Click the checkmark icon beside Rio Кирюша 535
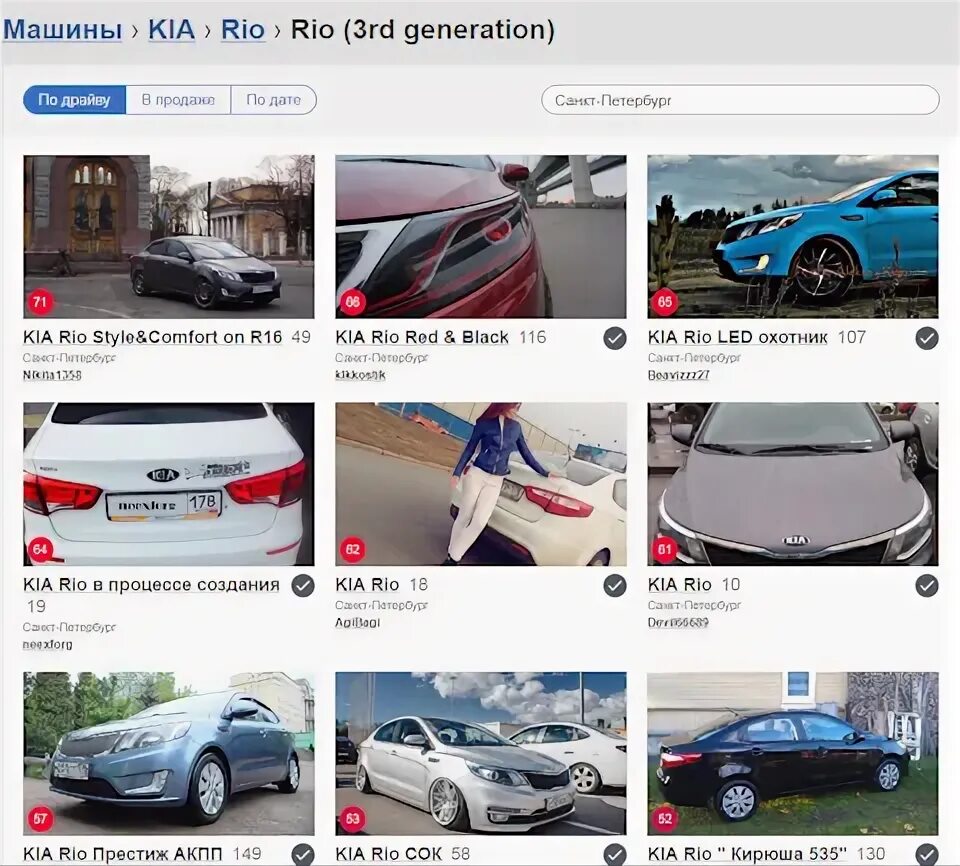Image resolution: width=960 pixels, height=866 pixels. (927, 854)
